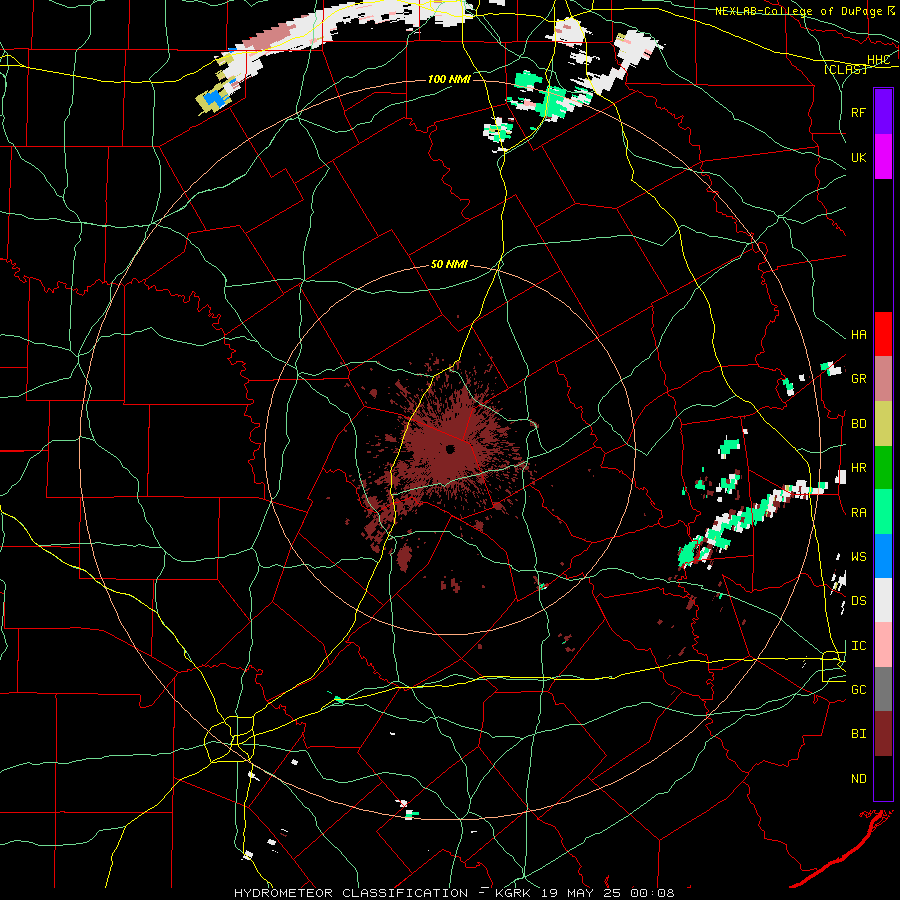The image size is (900, 900).
Task: Click the RF legend label
Action: point(858,112)
